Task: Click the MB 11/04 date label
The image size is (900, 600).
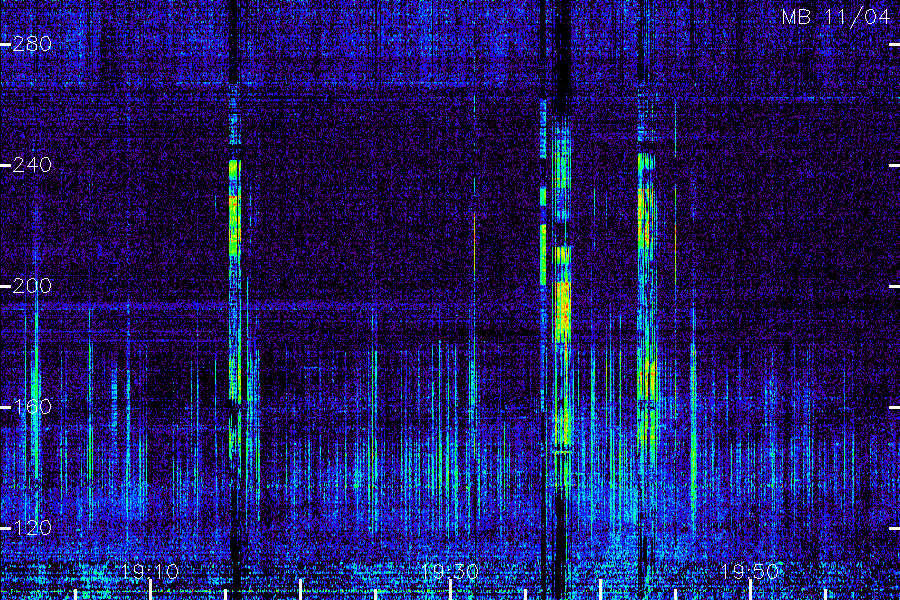Action: click(x=836, y=17)
